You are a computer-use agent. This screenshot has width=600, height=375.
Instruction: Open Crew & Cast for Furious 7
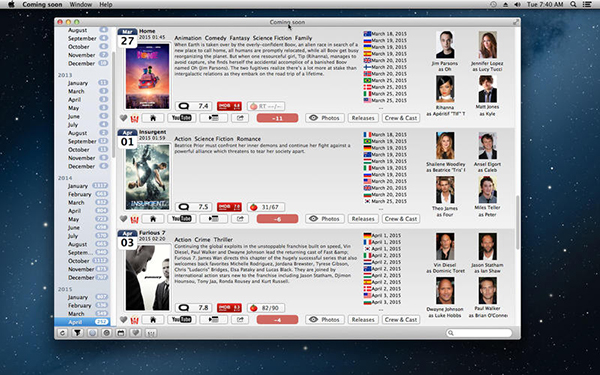[401, 320]
